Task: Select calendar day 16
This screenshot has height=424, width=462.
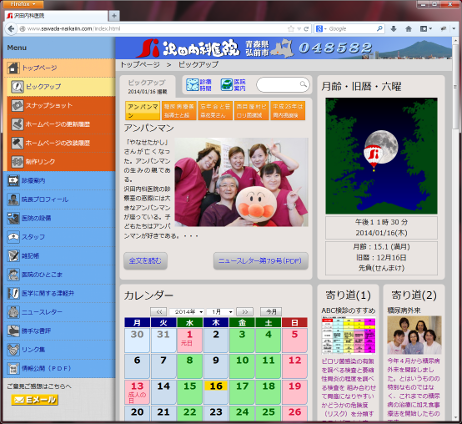Action: (216, 391)
